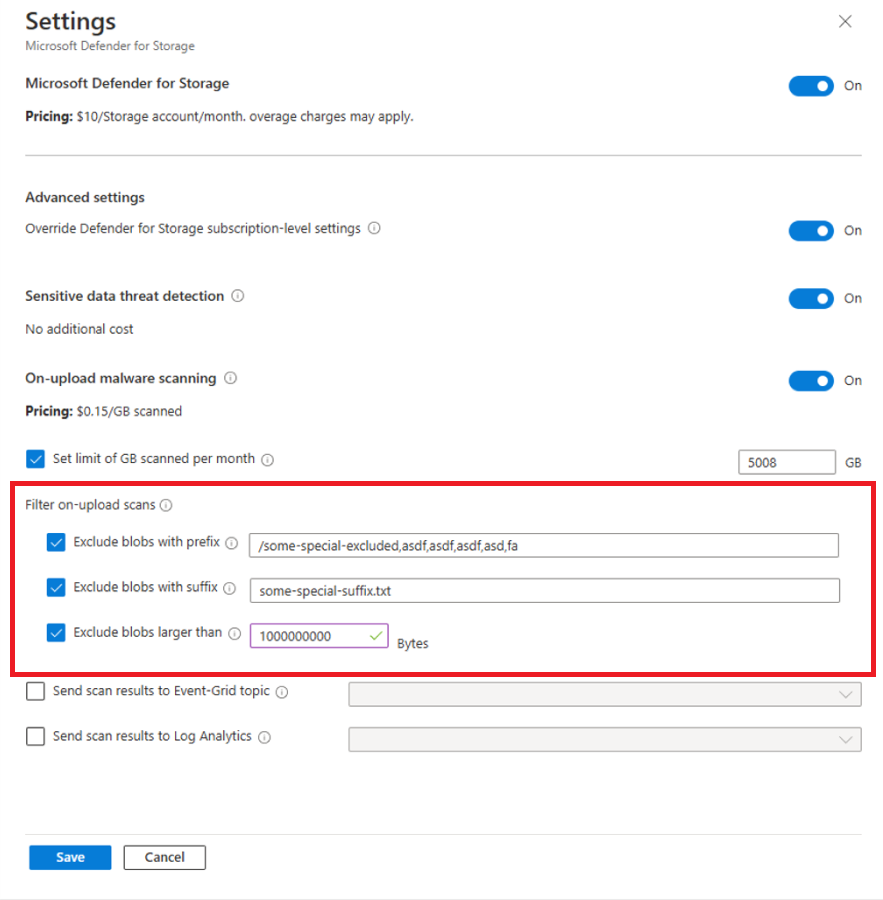Screen dimensions: 883x900
Task: Turn off Microsoft Defender for Storage toggle
Action: tap(811, 86)
